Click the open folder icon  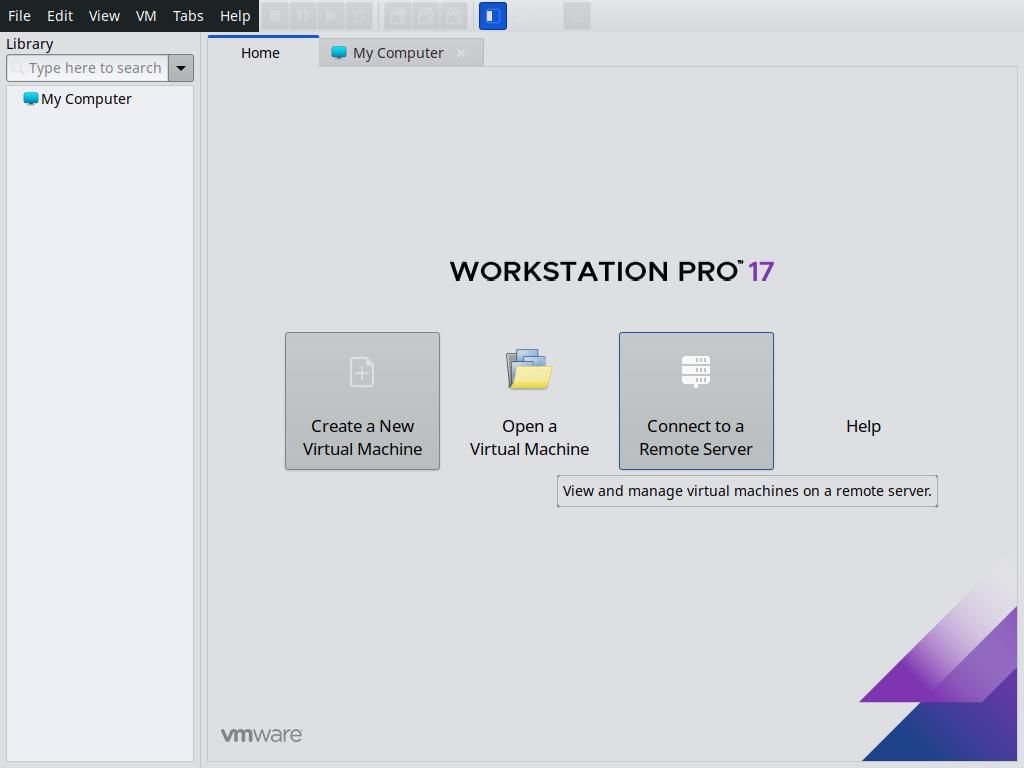tap(529, 369)
